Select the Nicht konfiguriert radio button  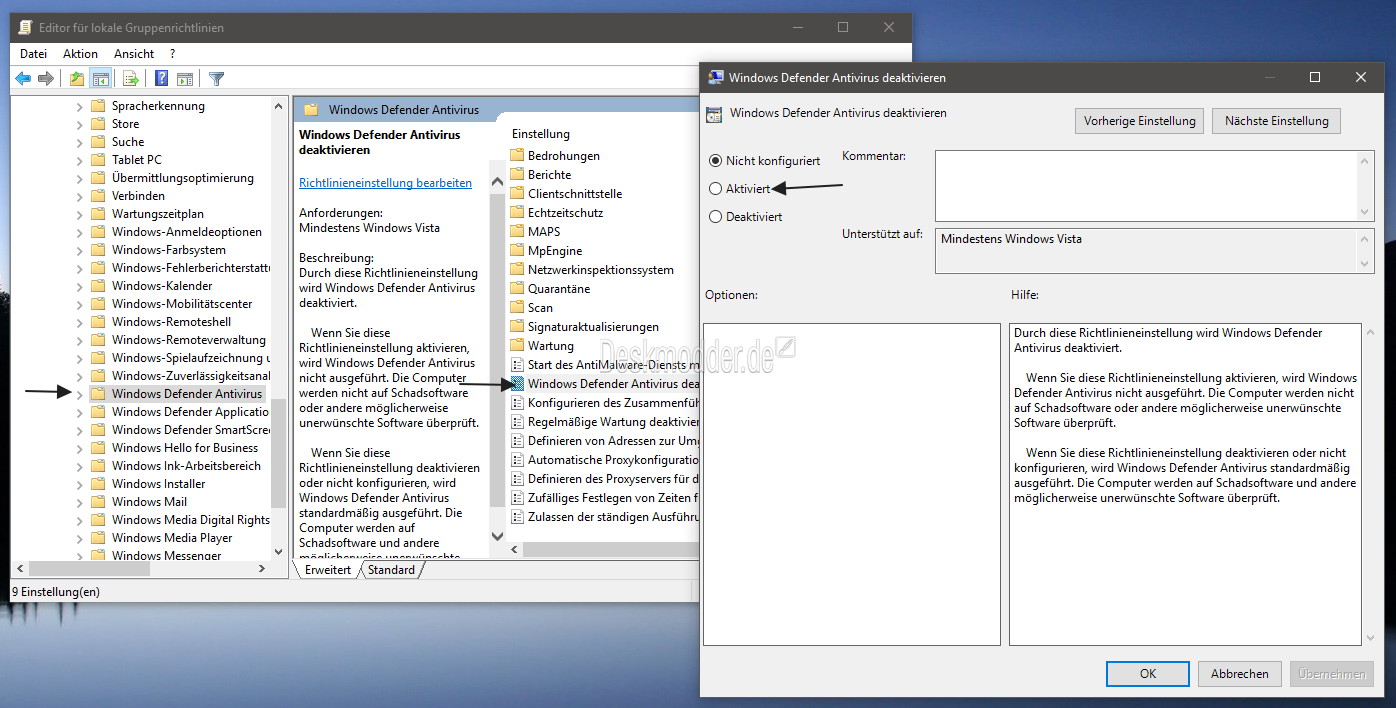pyautogui.click(x=715, y=160)
